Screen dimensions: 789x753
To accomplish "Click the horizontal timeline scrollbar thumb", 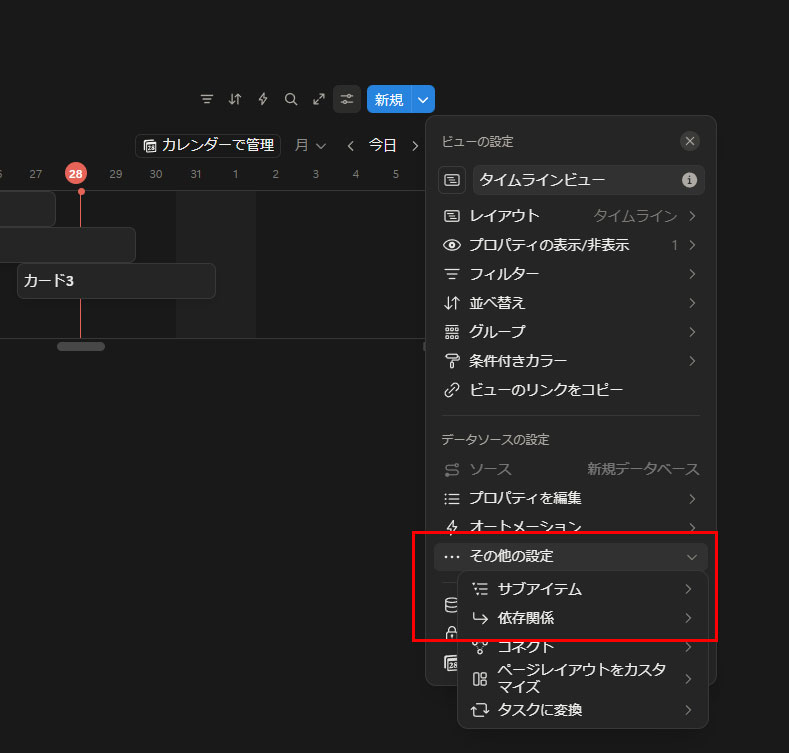I will click(80, 346).
